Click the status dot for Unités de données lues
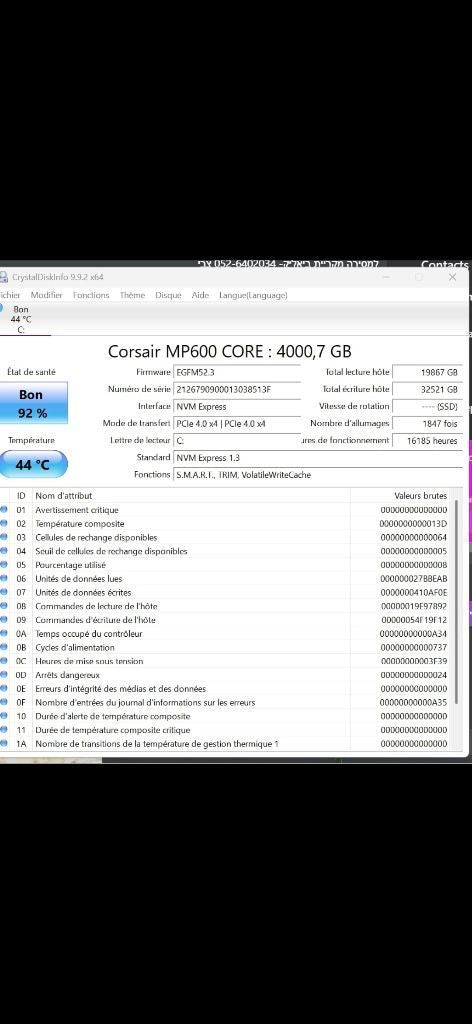Viewport: 472px width, 1024px height. pyautogui.click(x=4, y=579)
